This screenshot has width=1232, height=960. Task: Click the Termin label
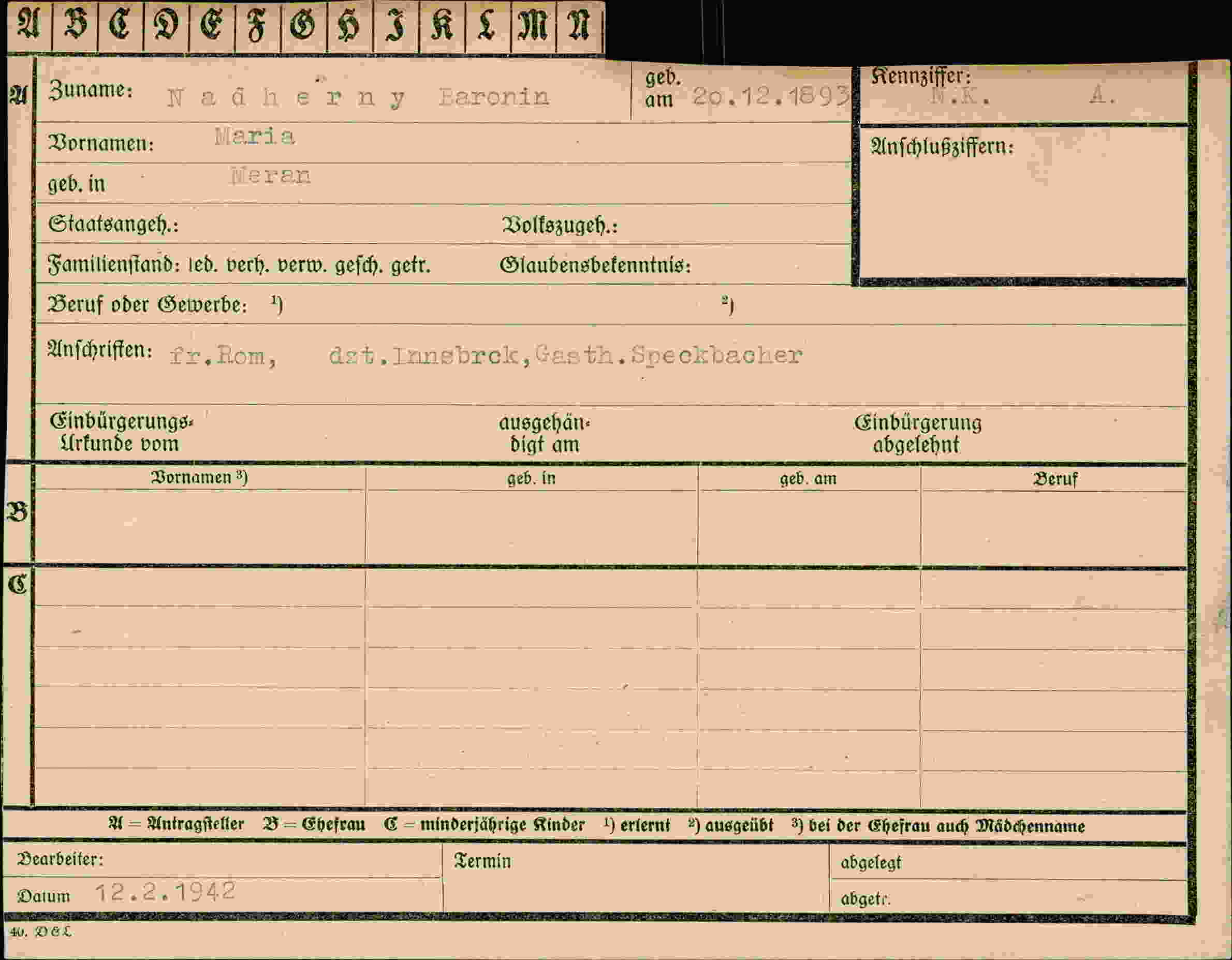pyautogui.click(x=482, y=861)
